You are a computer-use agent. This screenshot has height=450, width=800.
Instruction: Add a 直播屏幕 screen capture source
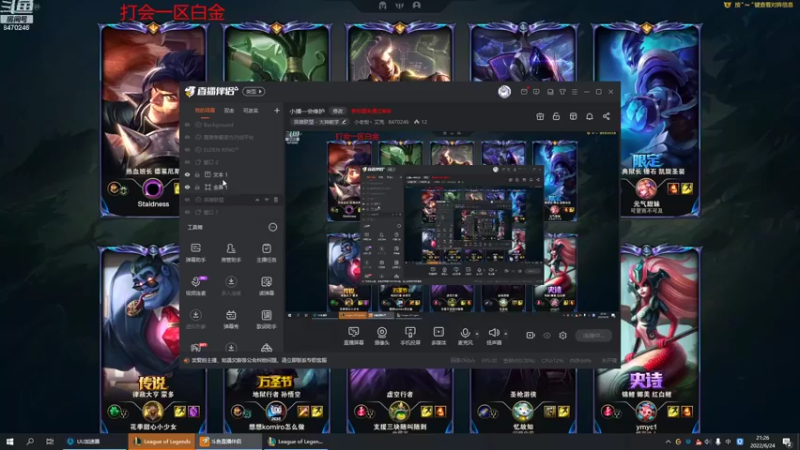354,336
